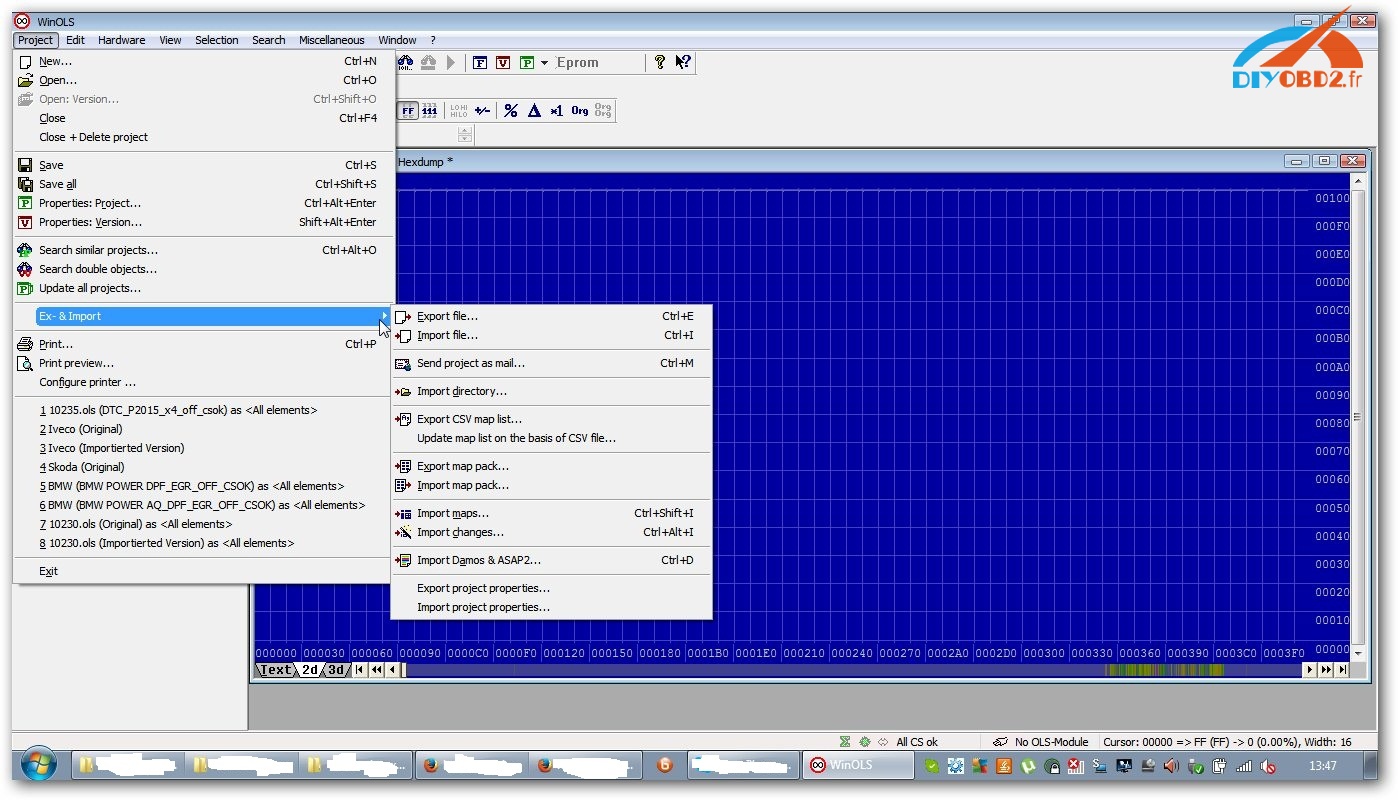Open Properties: Project...
Image resolution: width=1398 pixels, height=800 pixels.
[201, 203]
